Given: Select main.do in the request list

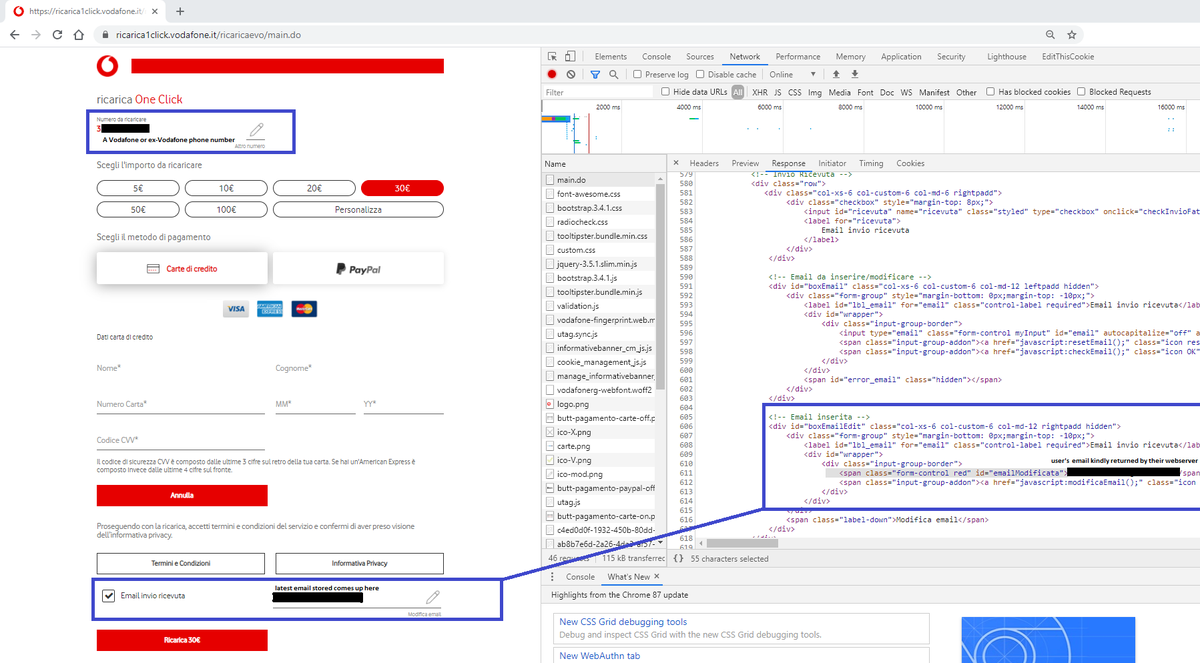Looking at the screenshot, I should coord(599,179).
